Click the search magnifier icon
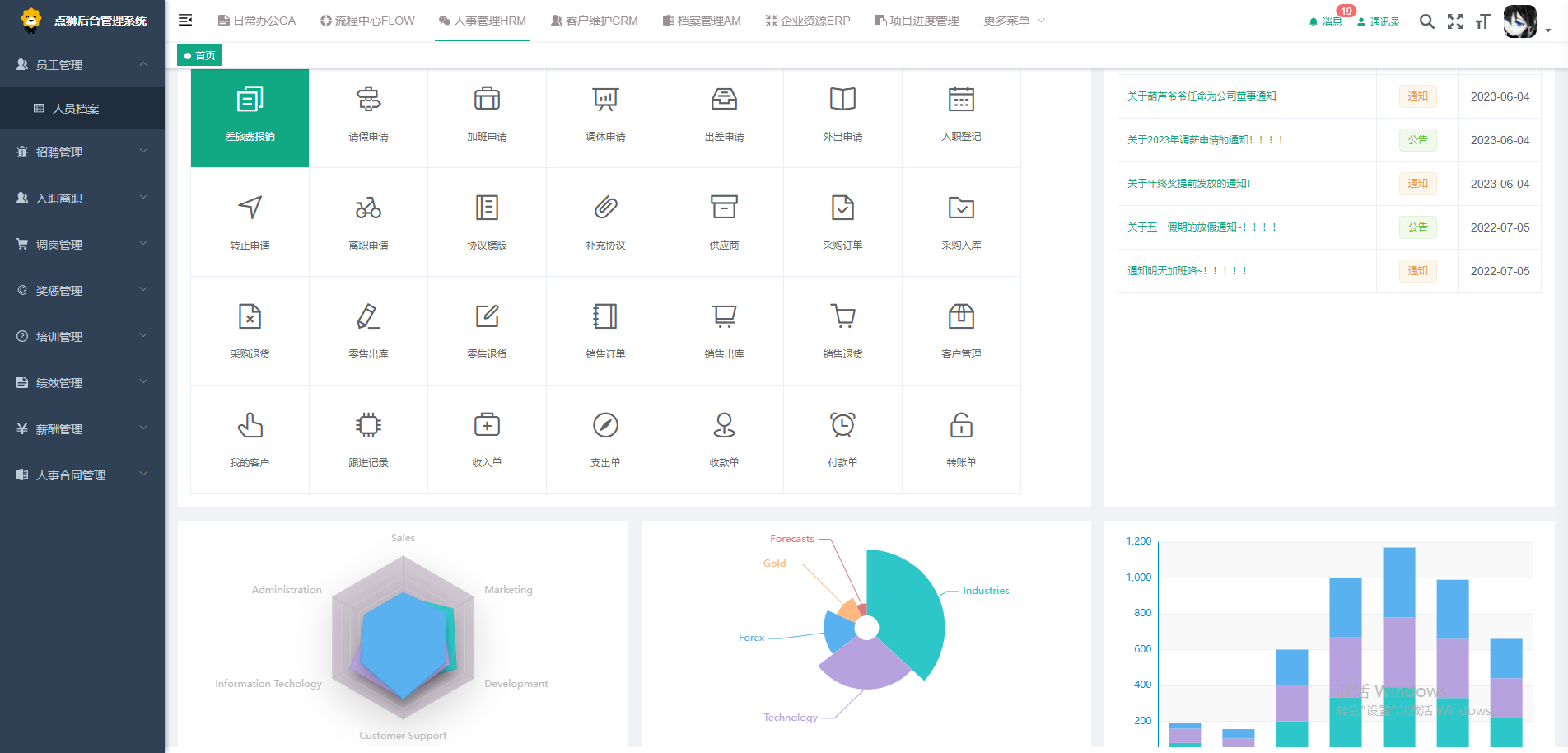 point(1426,21)
